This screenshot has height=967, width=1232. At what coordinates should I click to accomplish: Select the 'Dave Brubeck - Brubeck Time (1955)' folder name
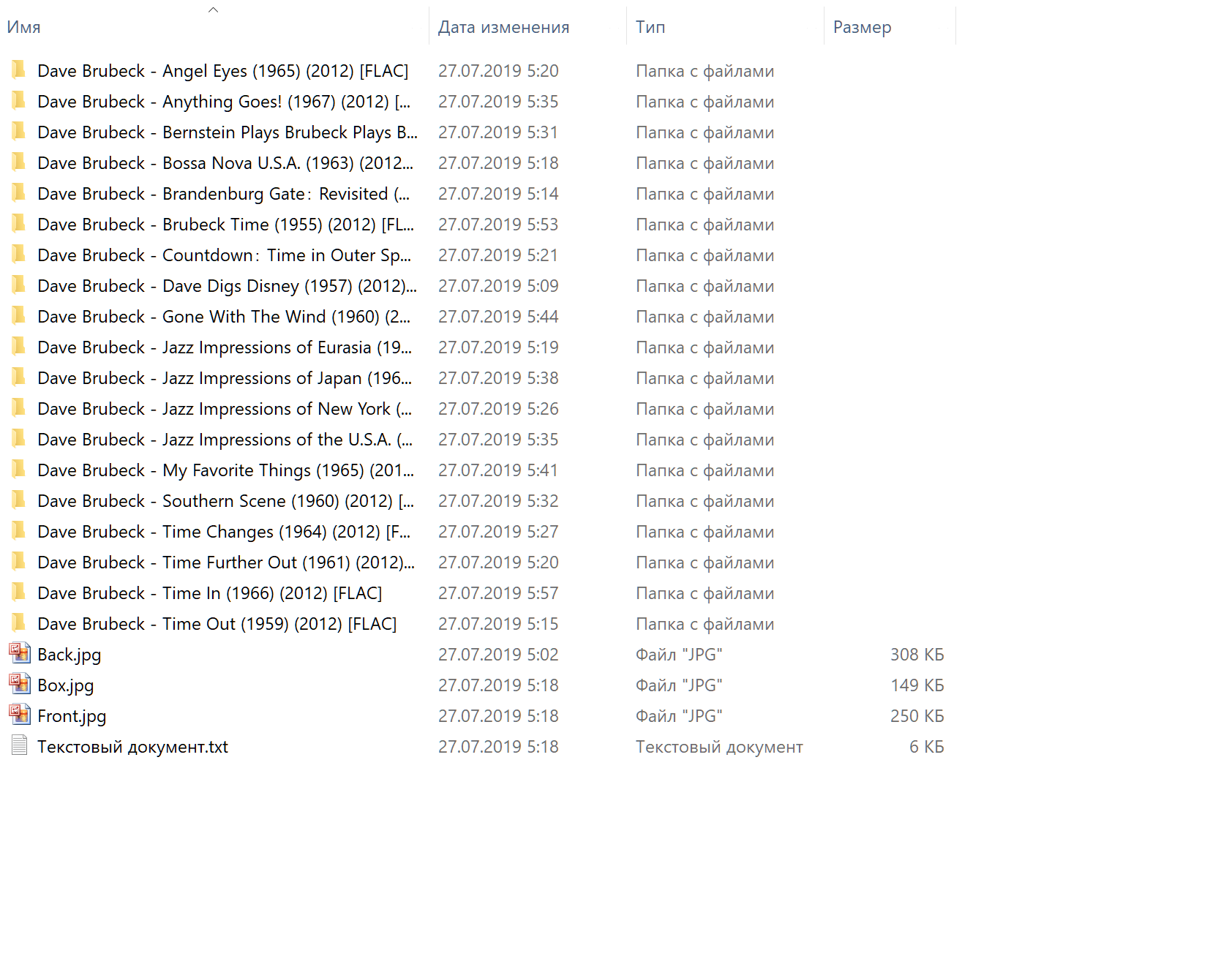(x=226, y=225)
